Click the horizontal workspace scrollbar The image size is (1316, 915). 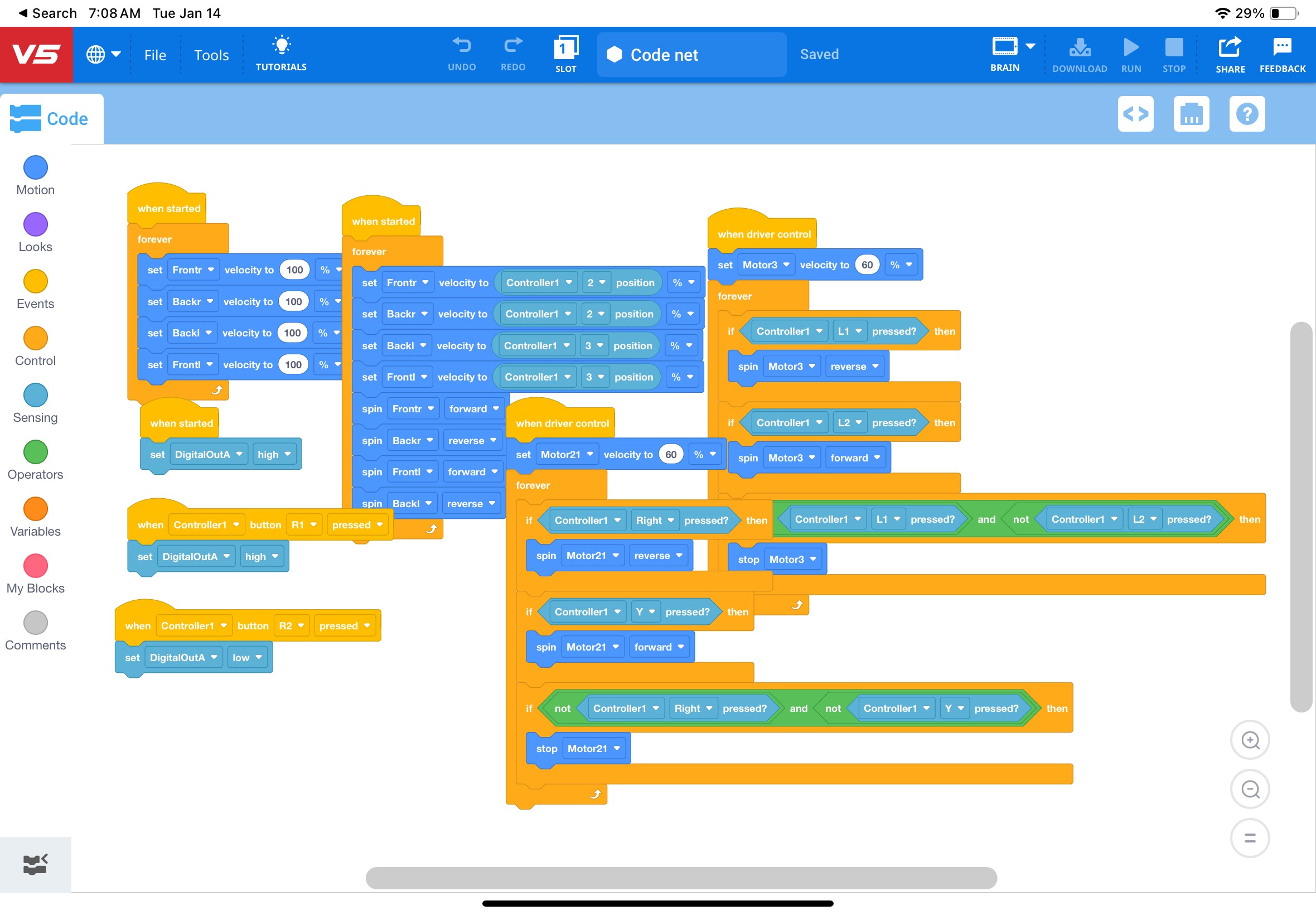click(x=681, y=878)
